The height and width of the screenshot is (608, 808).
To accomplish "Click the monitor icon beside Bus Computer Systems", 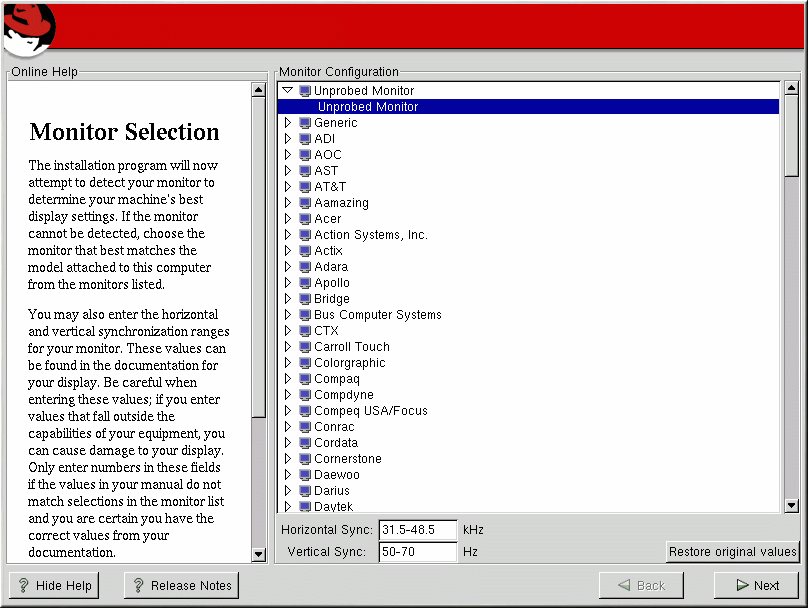I will 305,315.
